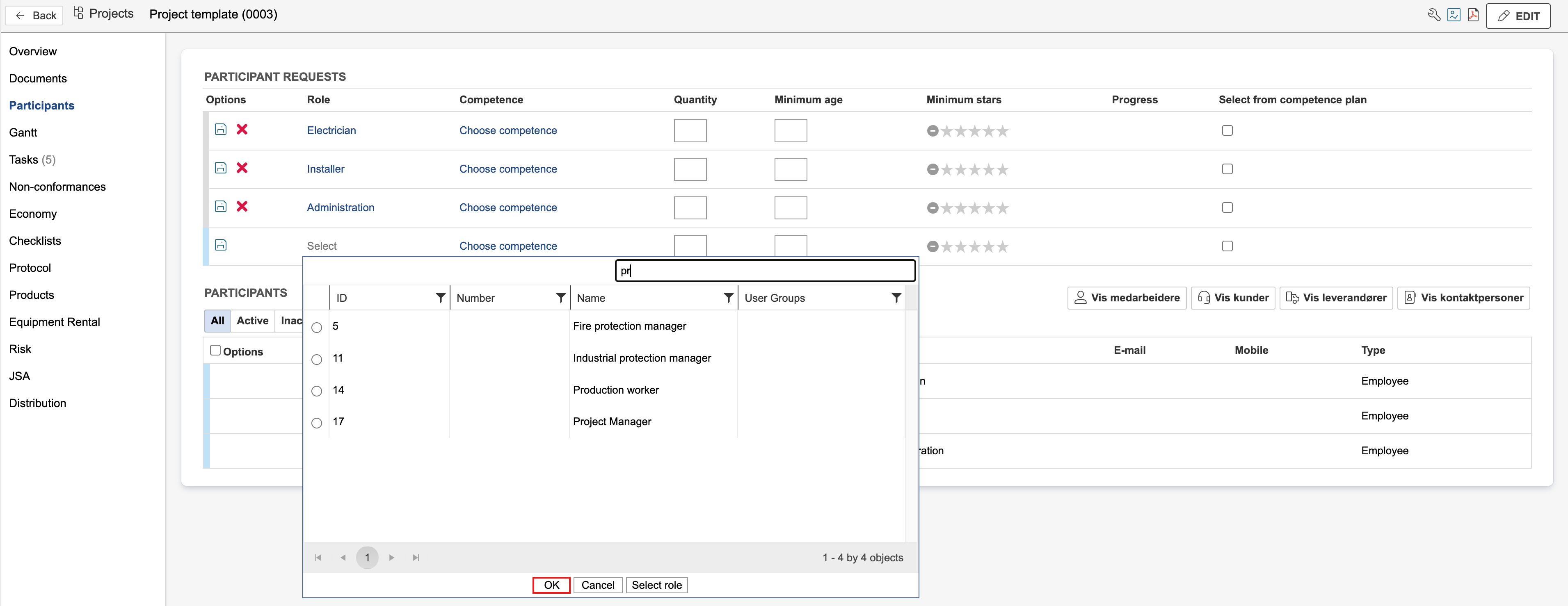Open the ID column filter

[x=440, y=298]
